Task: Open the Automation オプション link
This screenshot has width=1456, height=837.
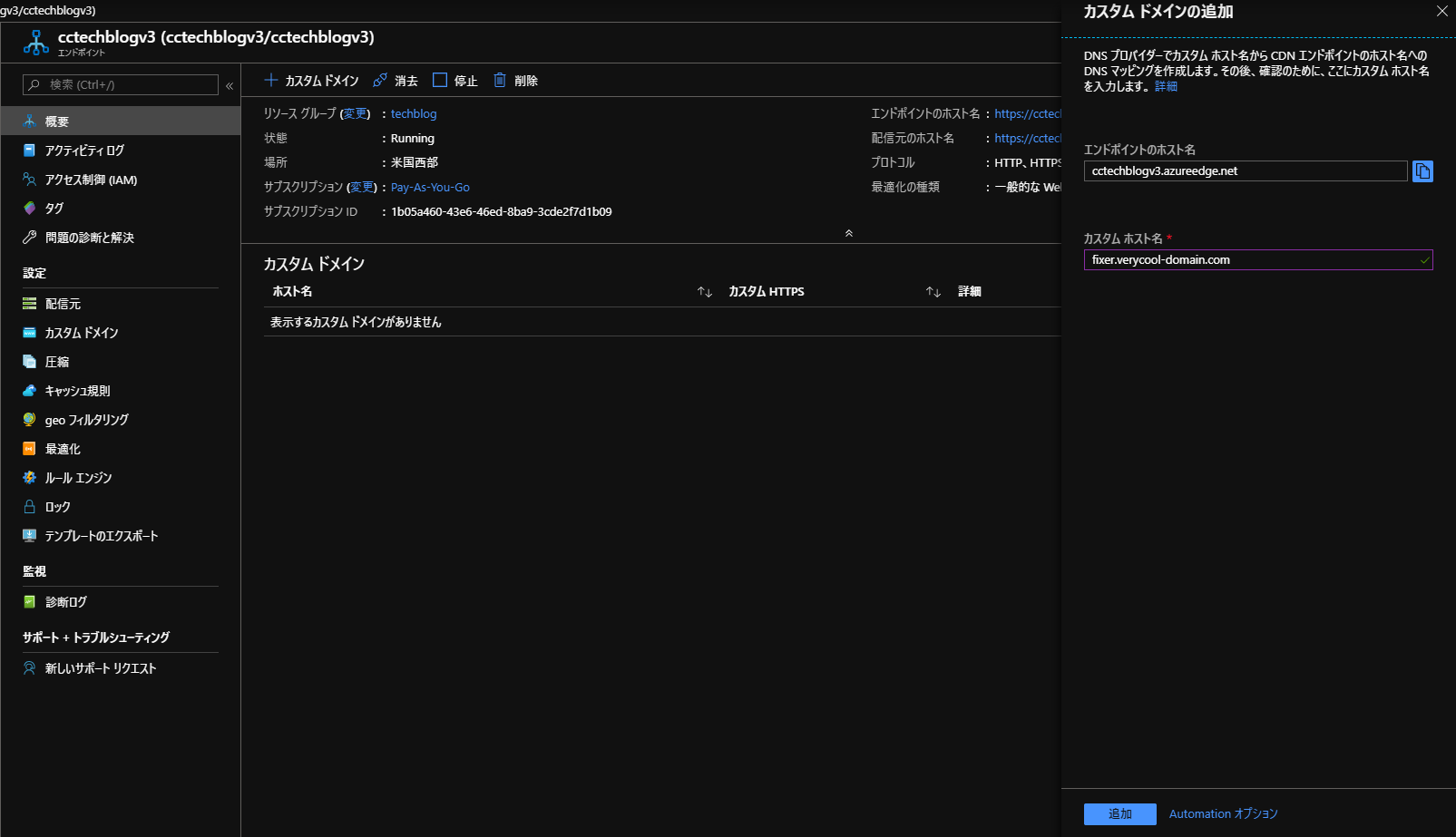Action: pyautogui.click(x=1223, y=814)
